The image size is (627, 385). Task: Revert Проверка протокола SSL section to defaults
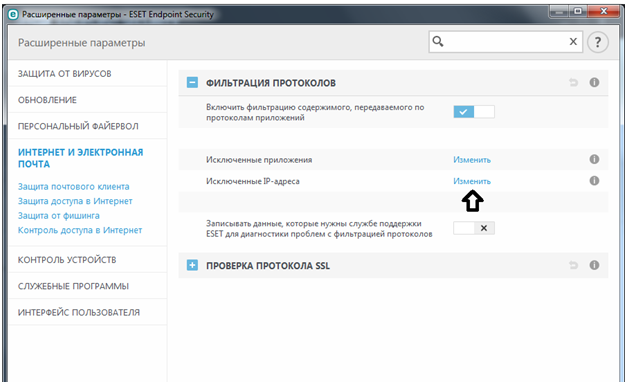click(x=573, y=265)
